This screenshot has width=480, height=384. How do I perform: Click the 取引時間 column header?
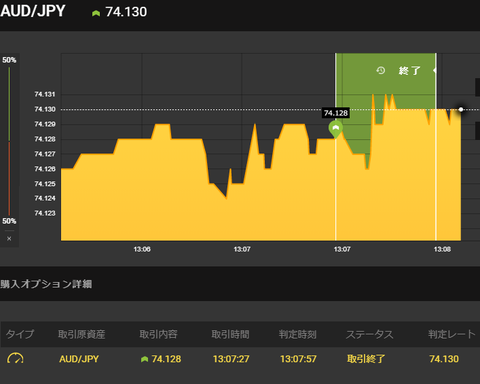click(230, 334)
